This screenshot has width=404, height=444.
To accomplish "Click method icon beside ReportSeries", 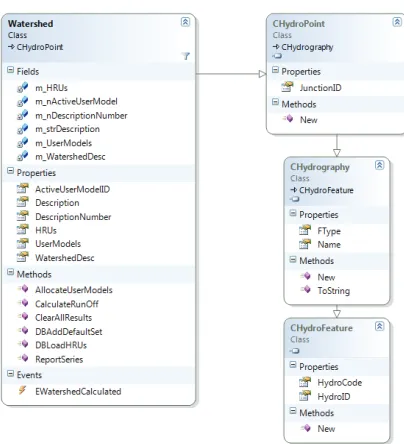I will click(23, 359).
